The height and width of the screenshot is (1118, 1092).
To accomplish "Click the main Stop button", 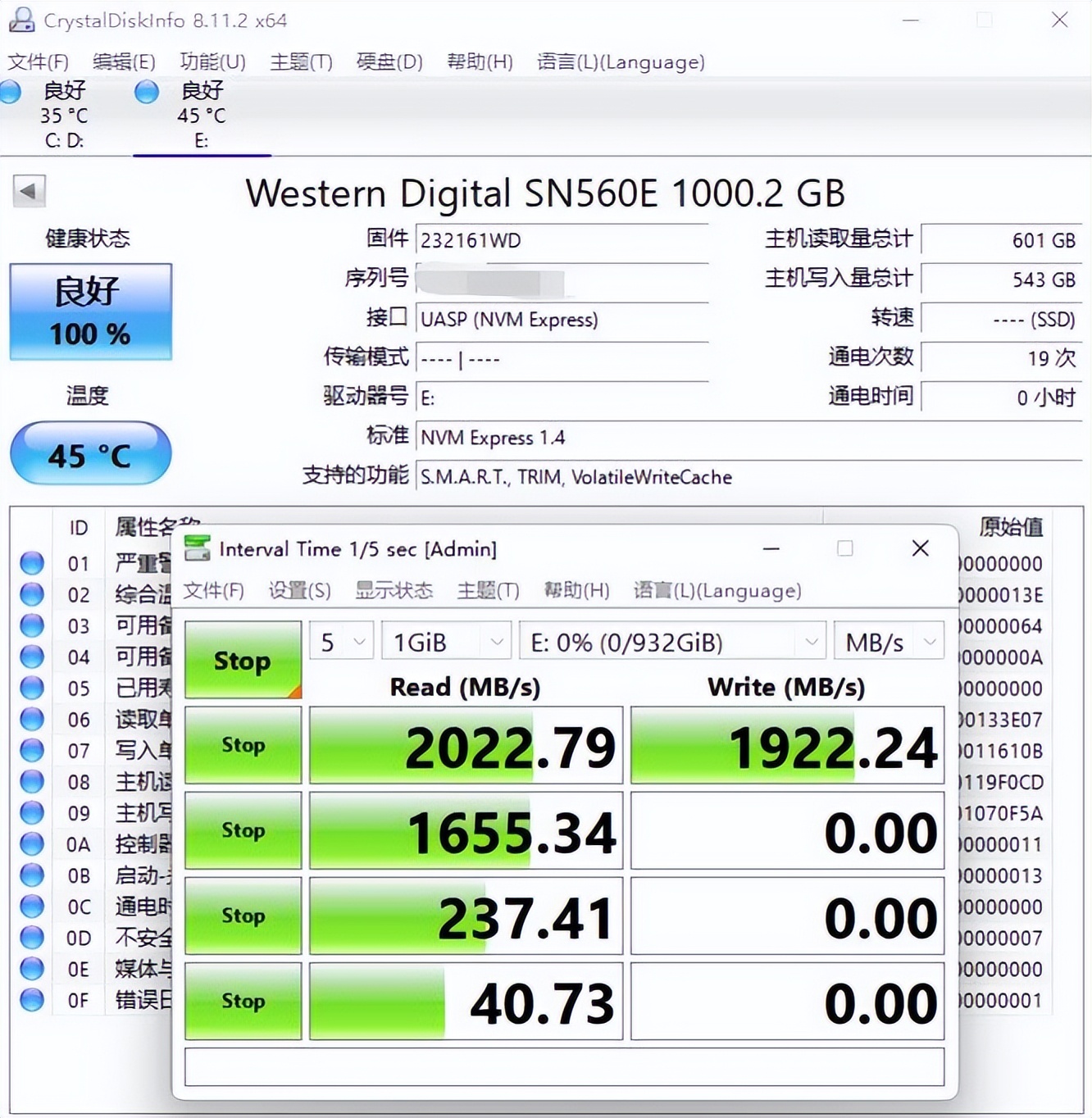I will [x=243, y=661].
